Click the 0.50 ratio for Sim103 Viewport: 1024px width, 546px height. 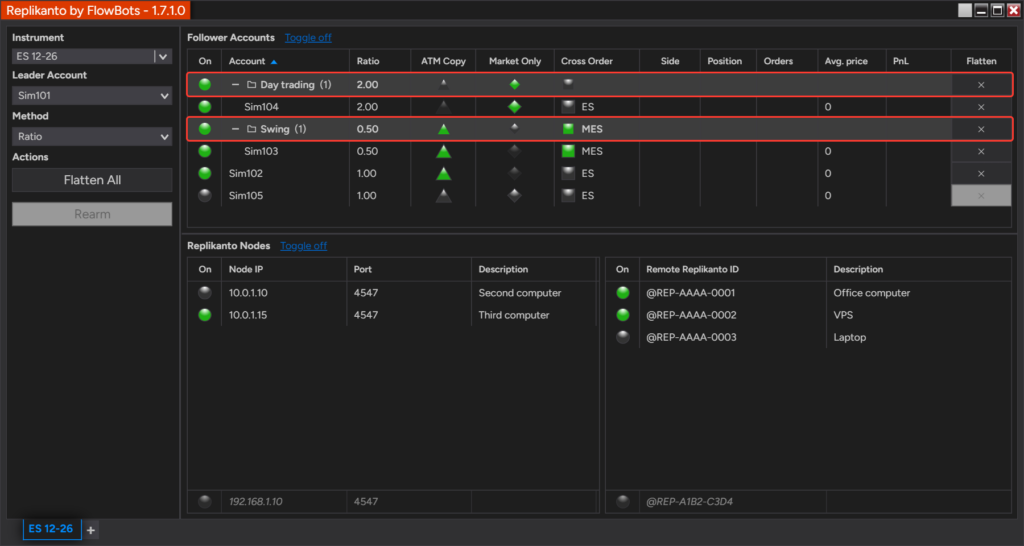(x=367, y=152)
